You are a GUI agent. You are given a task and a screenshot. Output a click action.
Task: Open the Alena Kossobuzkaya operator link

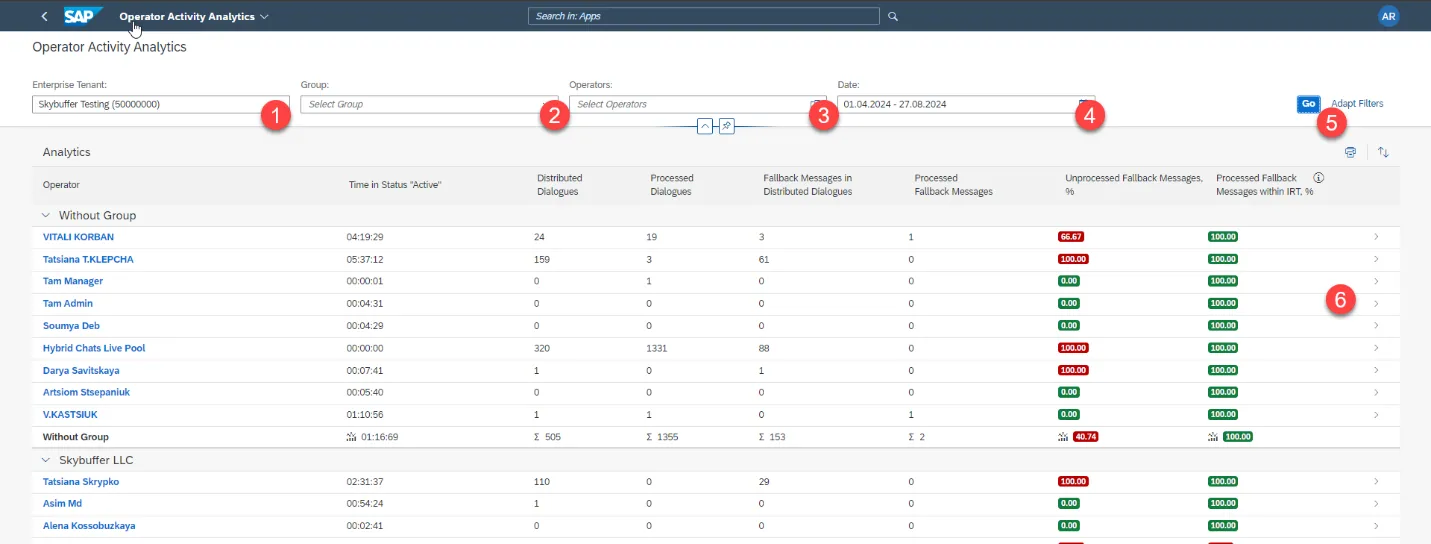[89, 525]
